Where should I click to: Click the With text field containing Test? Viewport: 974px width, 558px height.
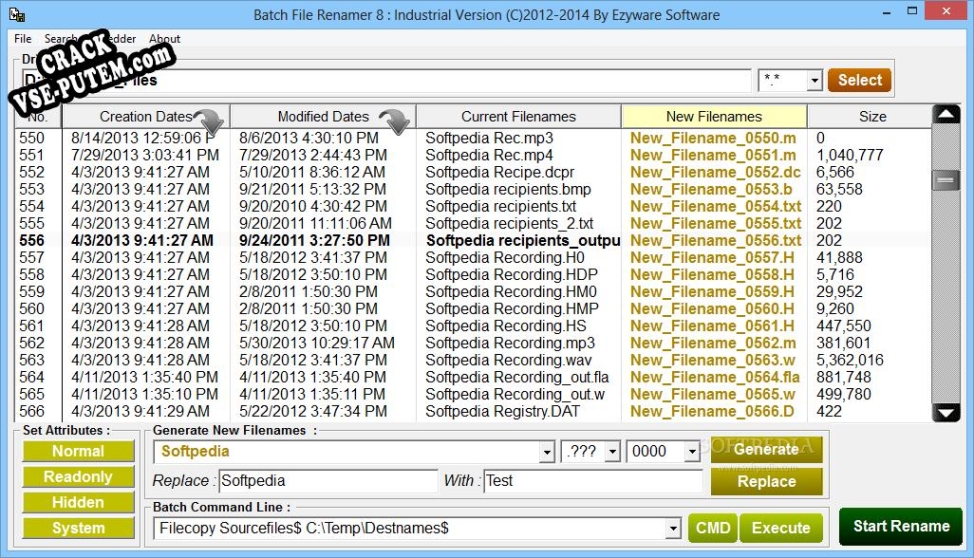593,481
